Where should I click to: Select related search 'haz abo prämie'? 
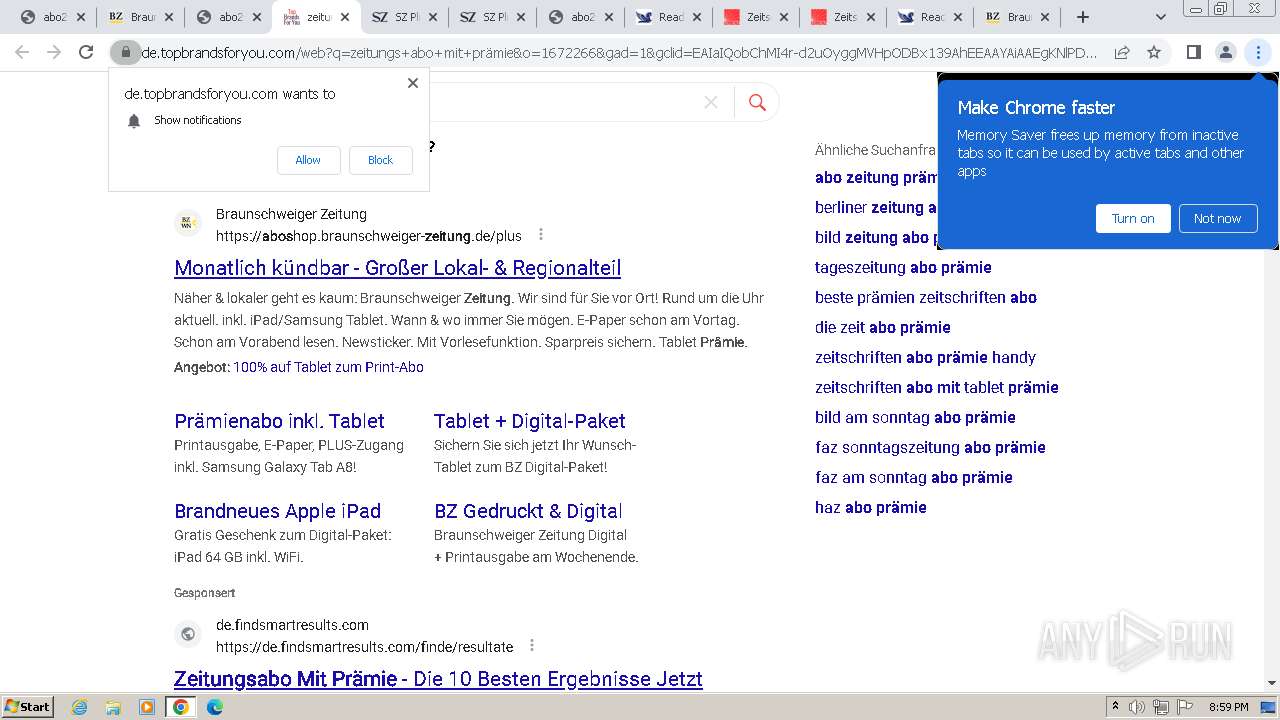pyautogui.click(x=871, y=507)
